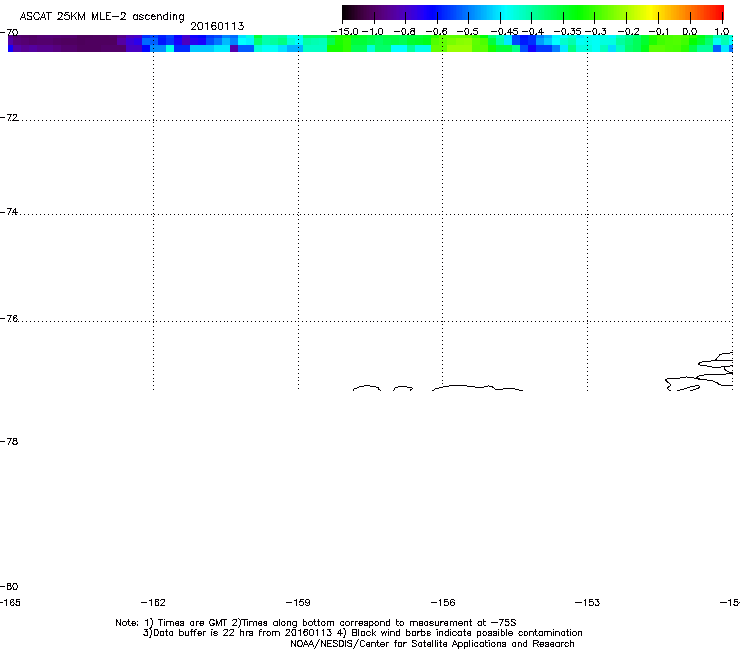Select the -76 latitude axis label
Viewport: 740px width, 650px height.
pyautogui.click(x=9, y=319)
